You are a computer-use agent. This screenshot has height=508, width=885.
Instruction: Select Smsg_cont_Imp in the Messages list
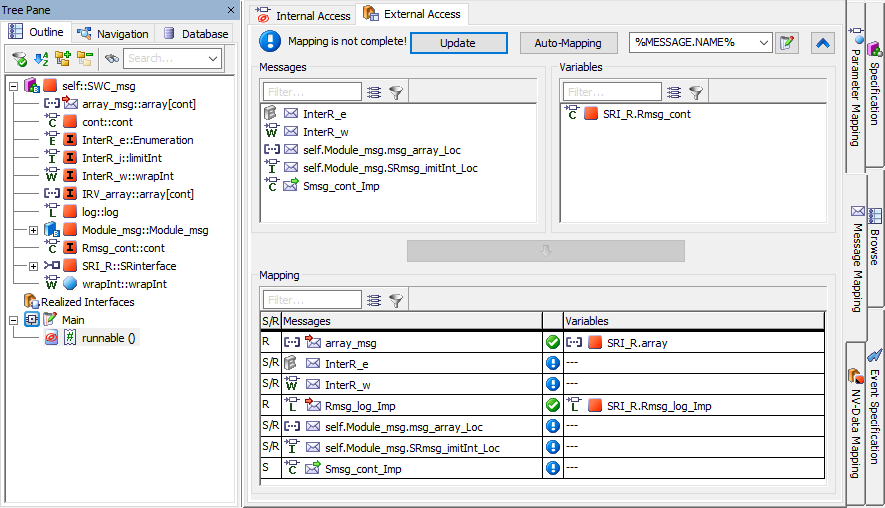341,186
